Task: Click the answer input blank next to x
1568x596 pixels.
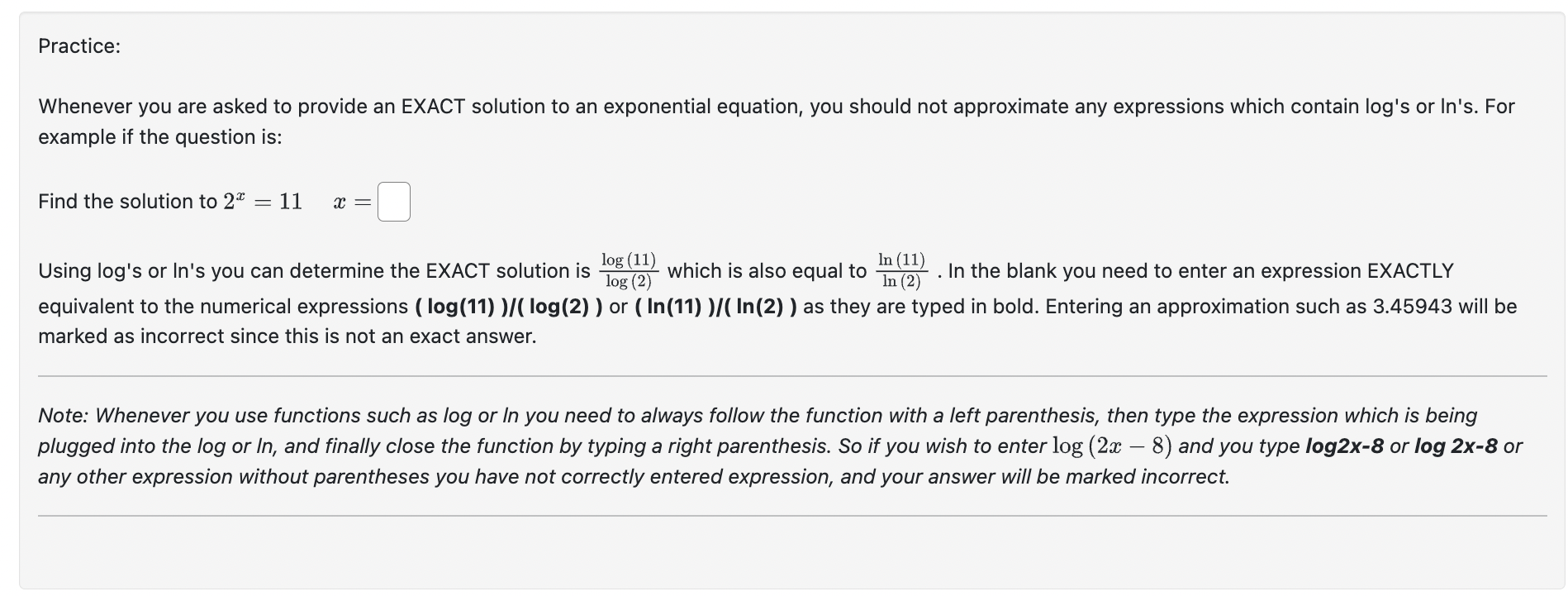Action: pyautogui.click(x=392, y=201)
